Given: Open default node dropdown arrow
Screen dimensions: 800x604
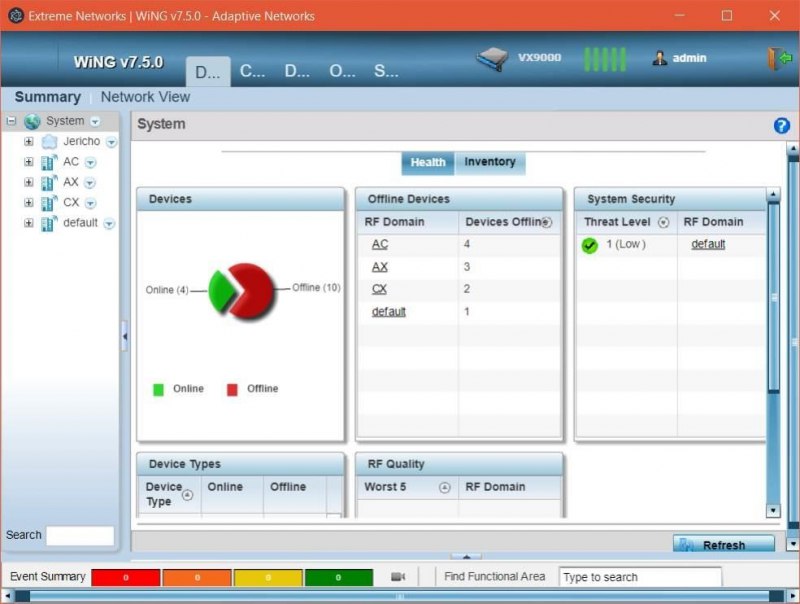Looking at the screenshot, I should 109,224.
